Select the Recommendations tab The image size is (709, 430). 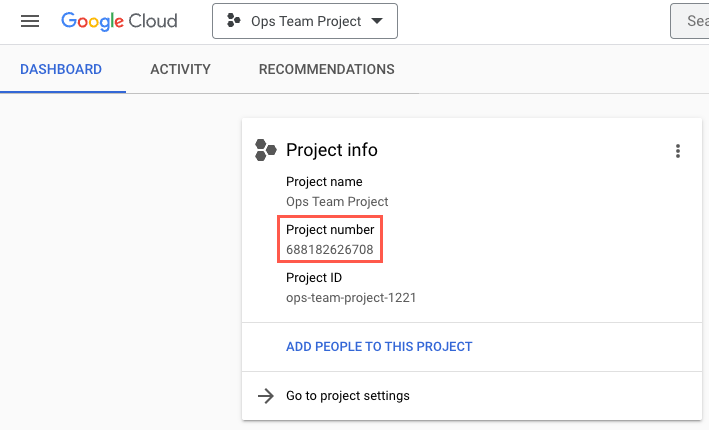pyautogui.click(x=326, y=70)
